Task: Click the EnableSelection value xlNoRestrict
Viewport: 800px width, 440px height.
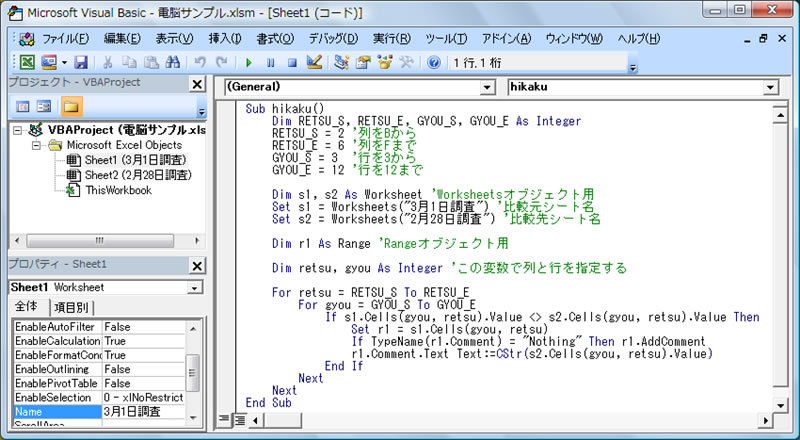Action: point(143,398)
